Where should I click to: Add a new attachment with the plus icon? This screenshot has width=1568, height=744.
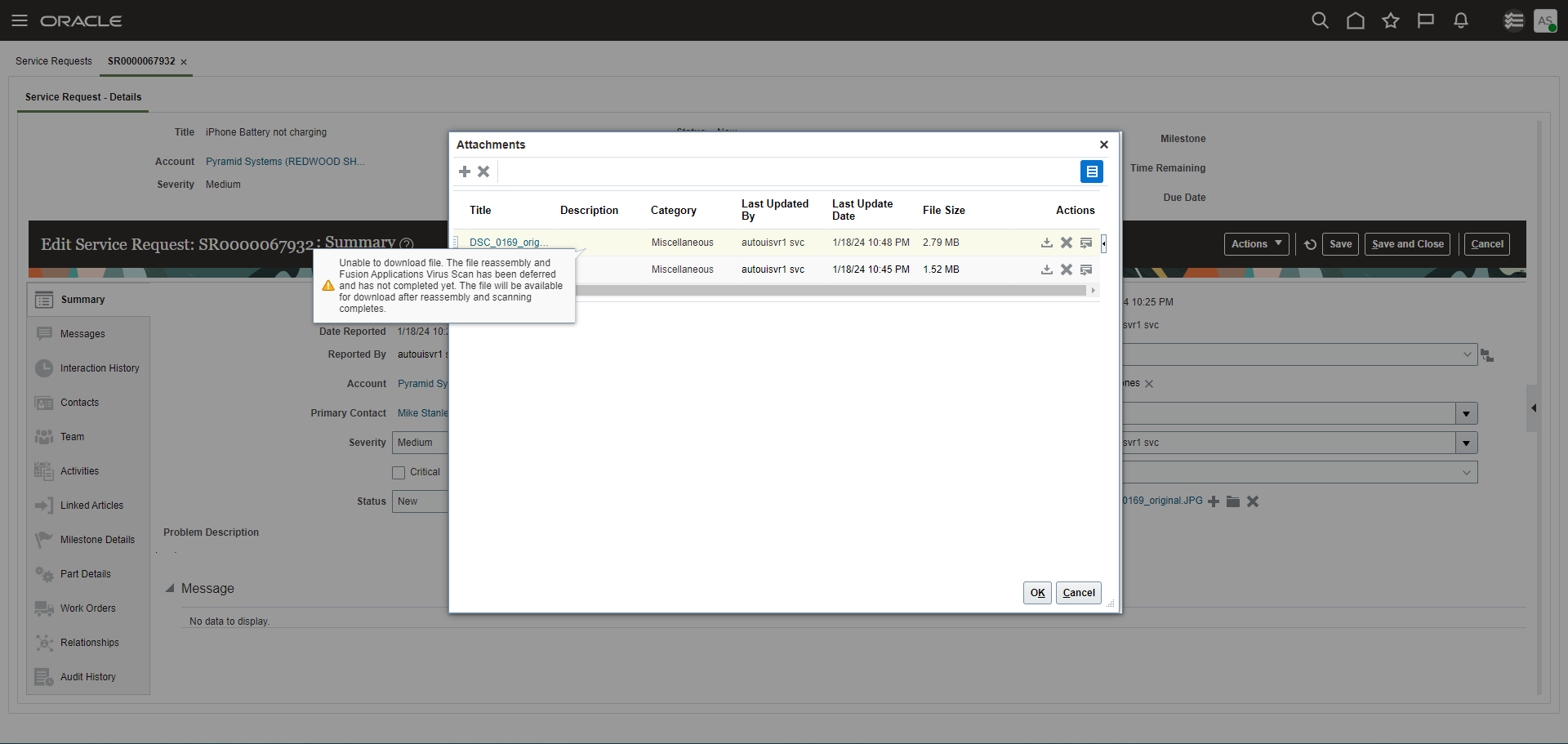point(465,172)
